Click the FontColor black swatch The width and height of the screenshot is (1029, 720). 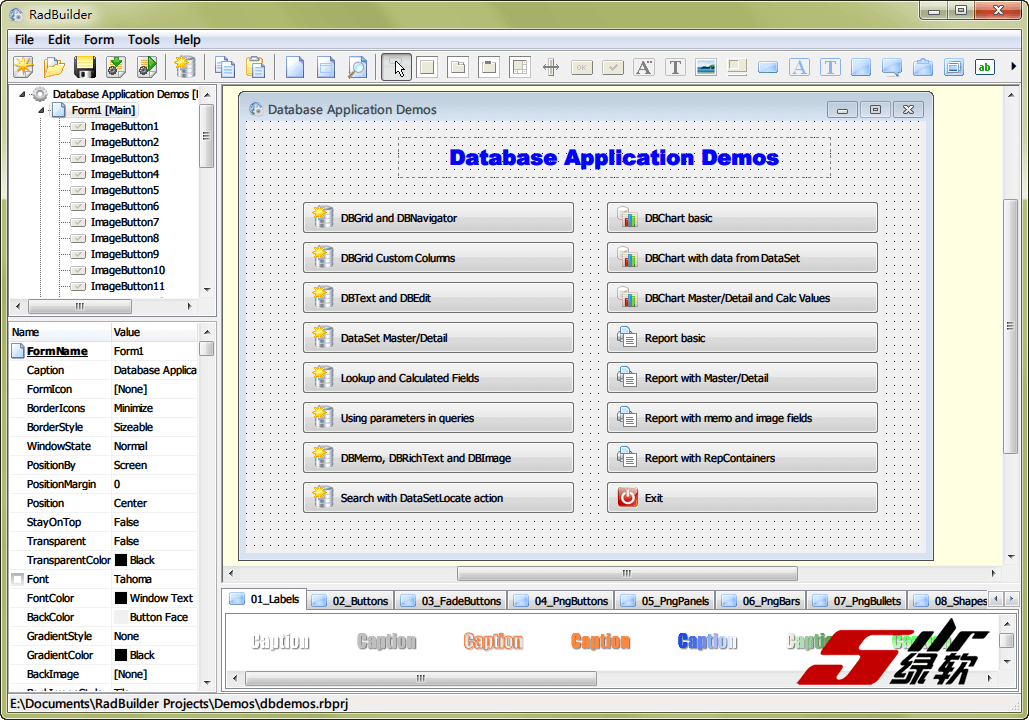[x=121, y=598]
